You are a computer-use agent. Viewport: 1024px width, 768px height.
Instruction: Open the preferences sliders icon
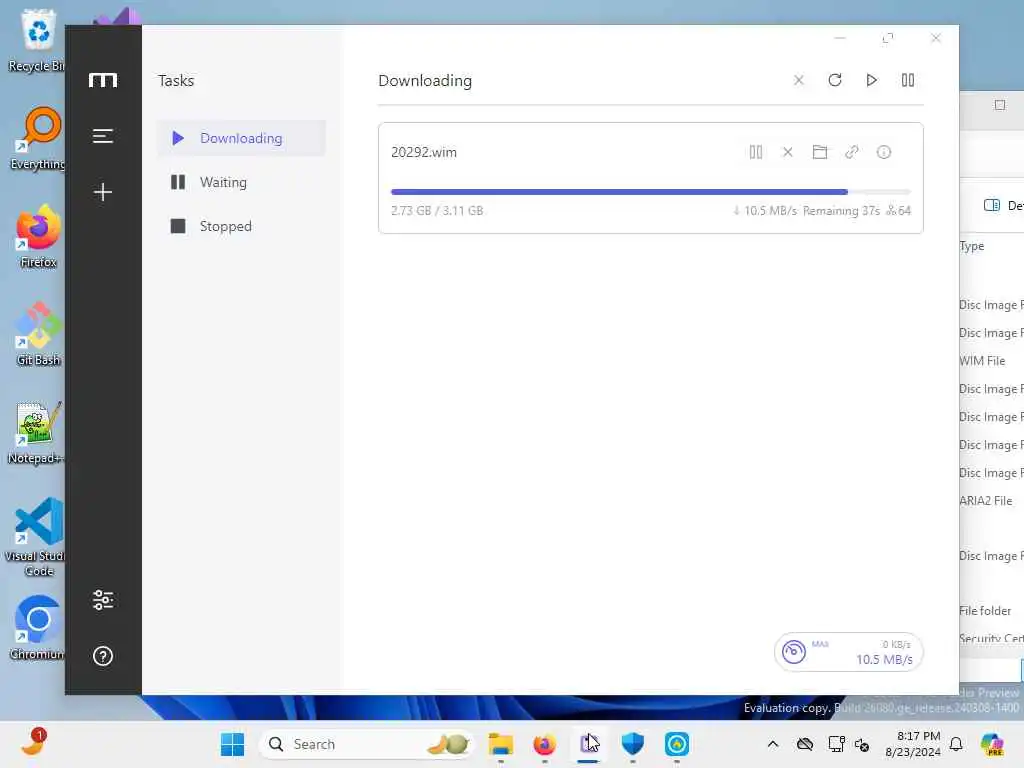coord(103,600)
